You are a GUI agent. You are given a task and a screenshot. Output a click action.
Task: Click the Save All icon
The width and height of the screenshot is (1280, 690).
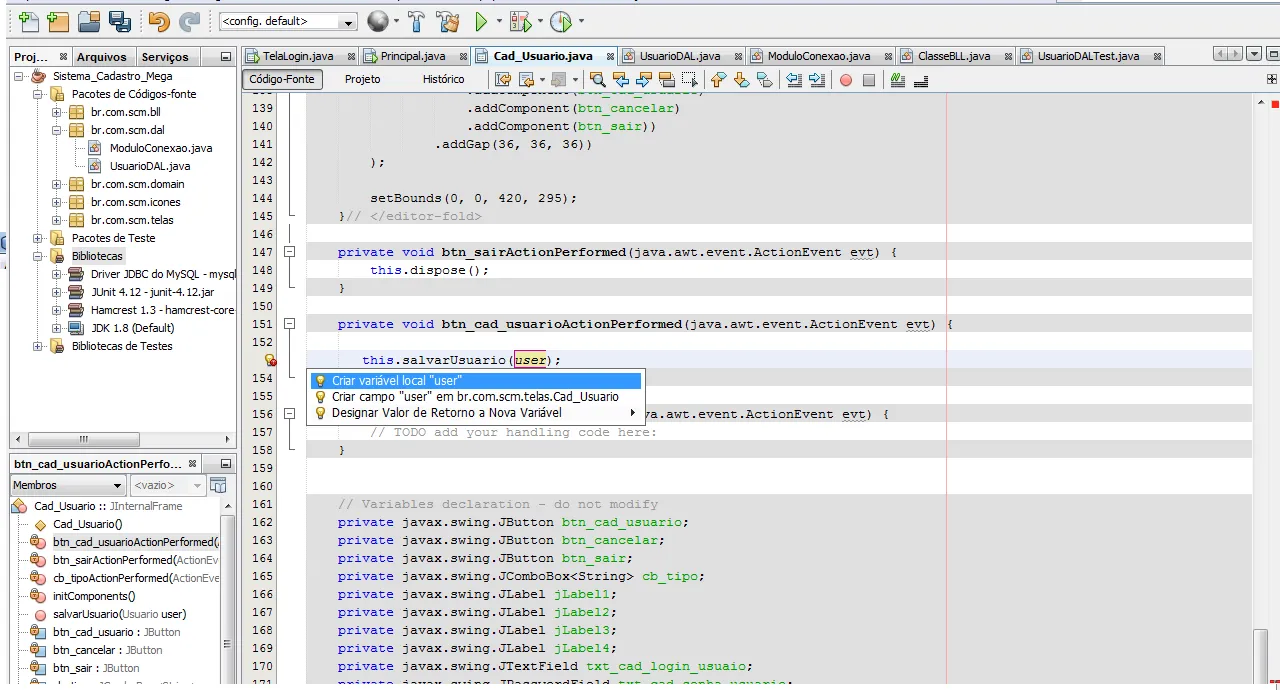tap(120, 21)
